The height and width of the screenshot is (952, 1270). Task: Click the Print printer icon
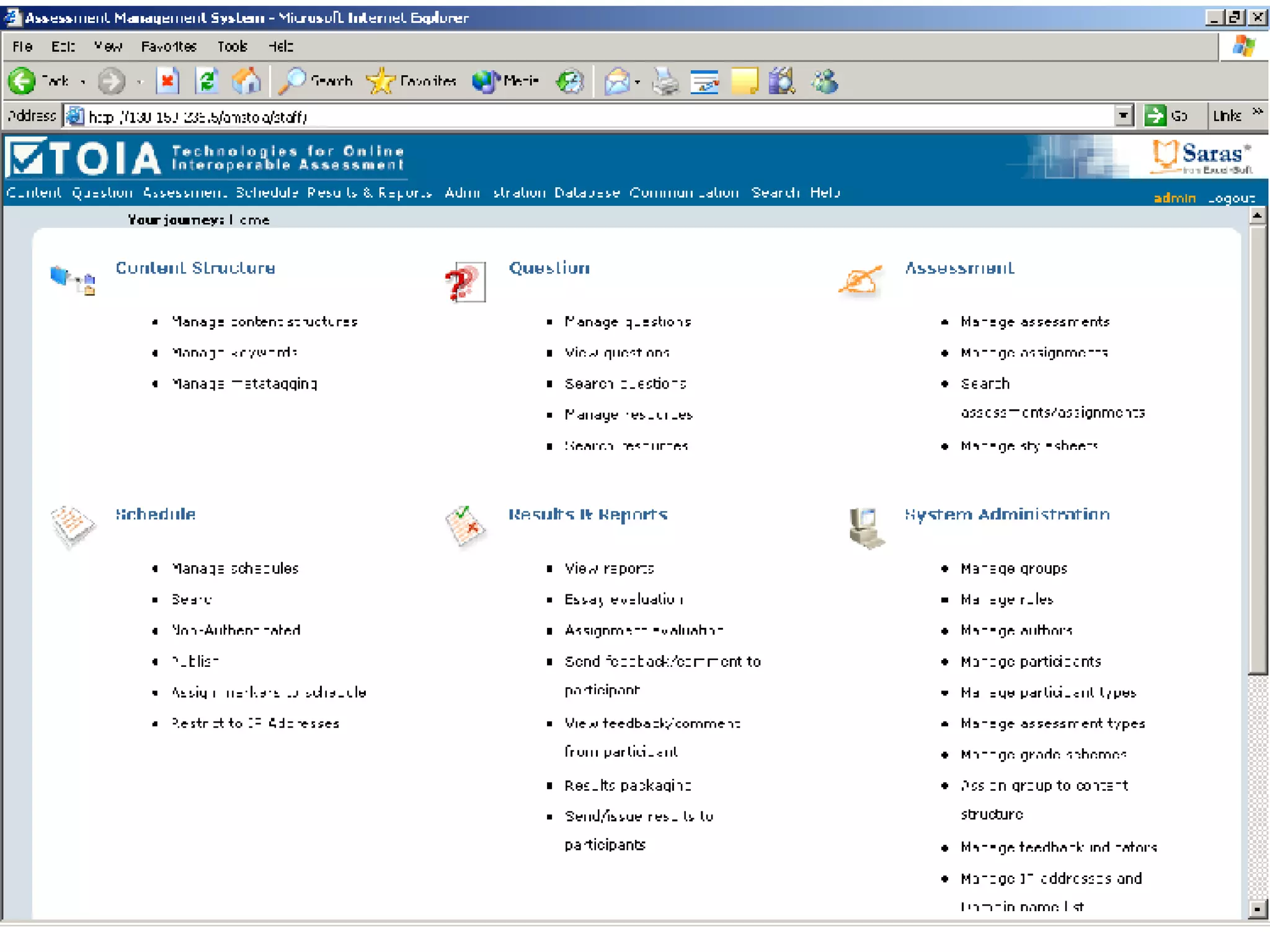pyautogui.click(x=665, y=81)
